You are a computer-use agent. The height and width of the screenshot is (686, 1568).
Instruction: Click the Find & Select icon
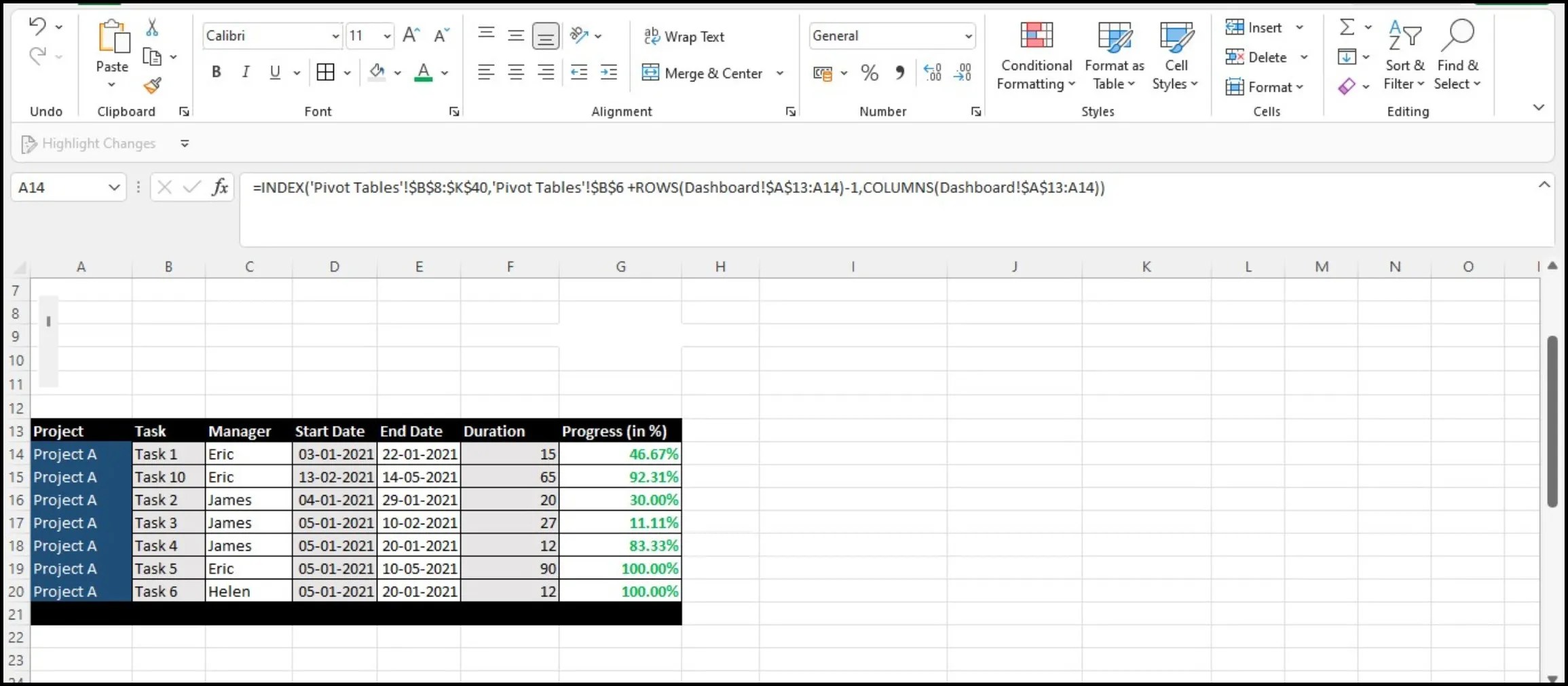tap(1459, 54)
